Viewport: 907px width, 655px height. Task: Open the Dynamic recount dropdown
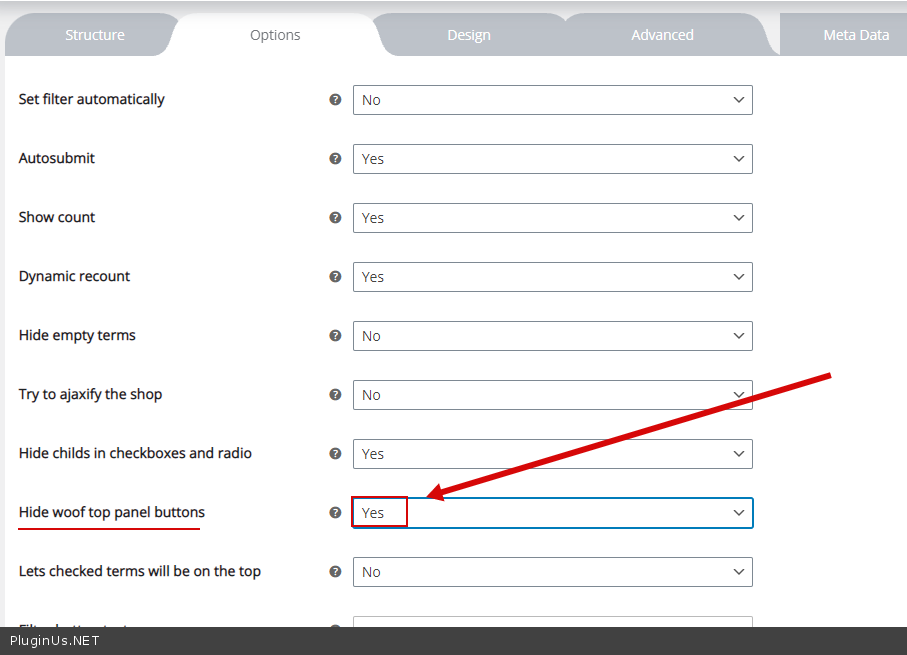pos(552,277)
